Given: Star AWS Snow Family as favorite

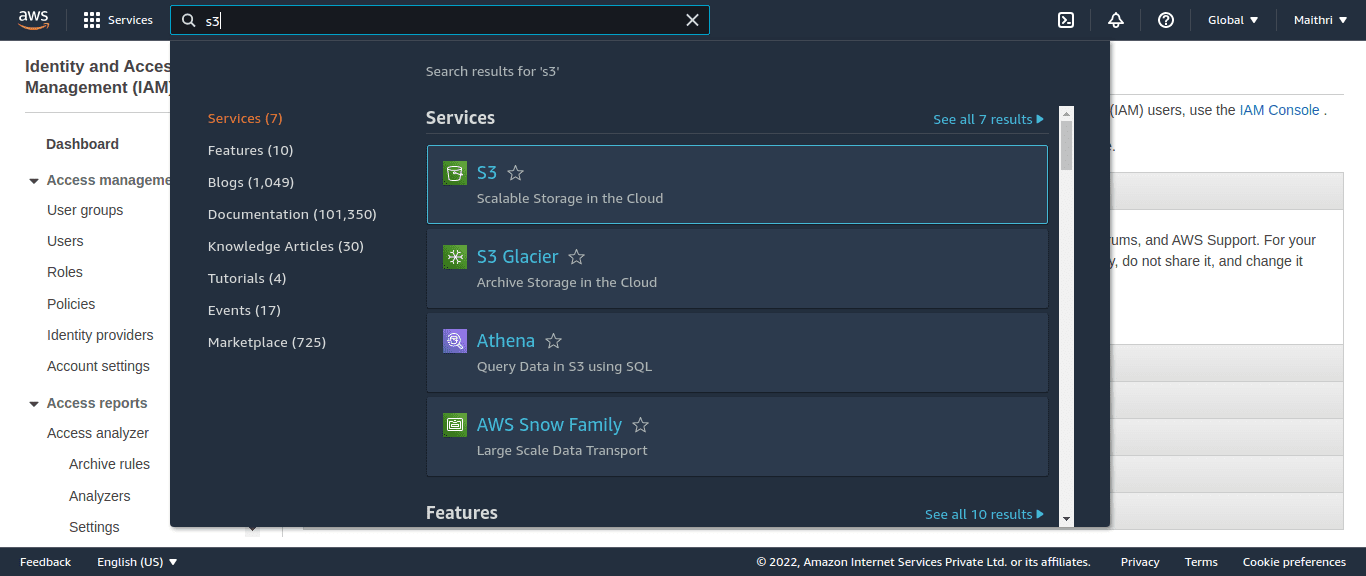Looking at the screenshot, I should [641, 425].
